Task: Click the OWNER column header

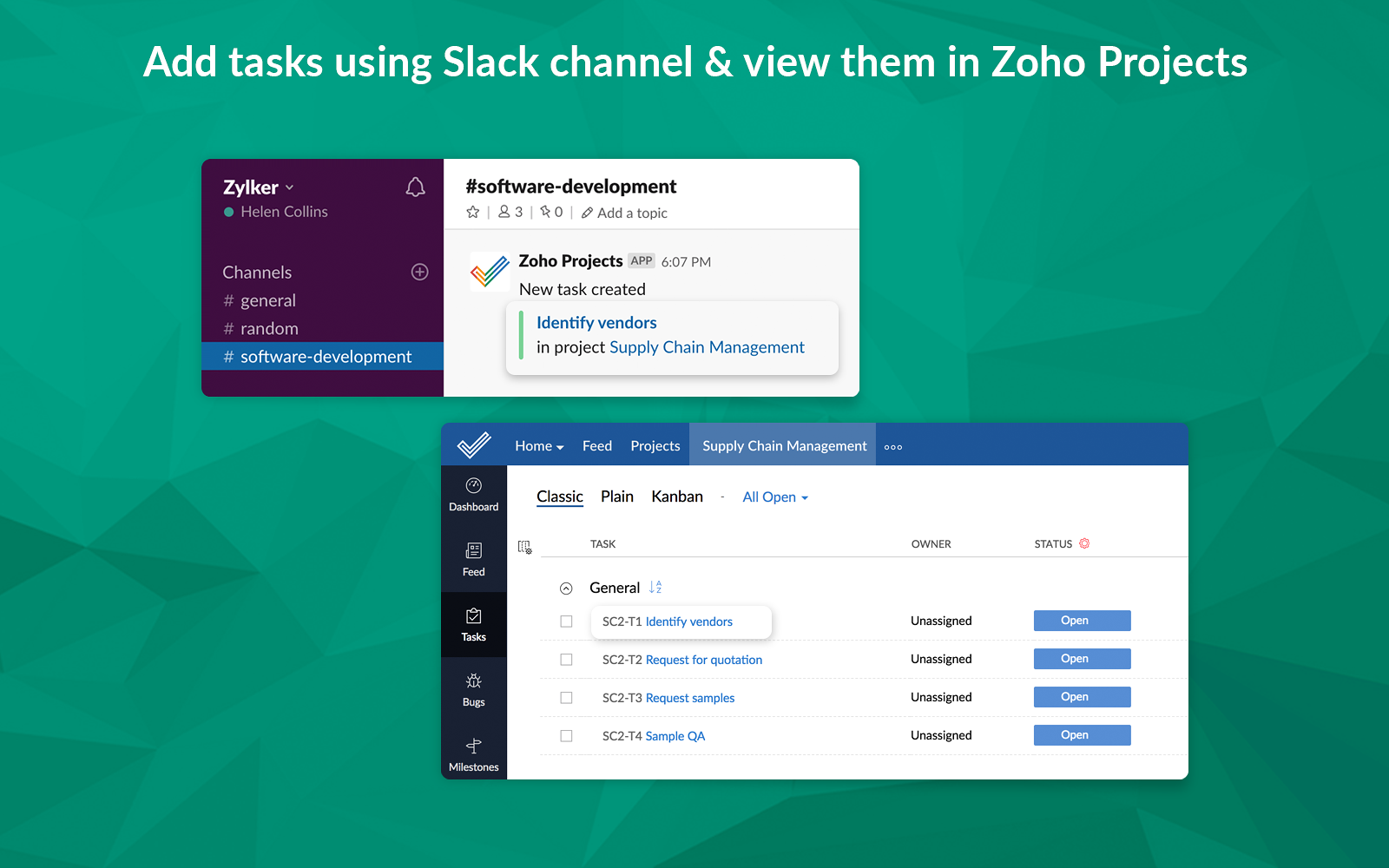Action: (931, 544)
